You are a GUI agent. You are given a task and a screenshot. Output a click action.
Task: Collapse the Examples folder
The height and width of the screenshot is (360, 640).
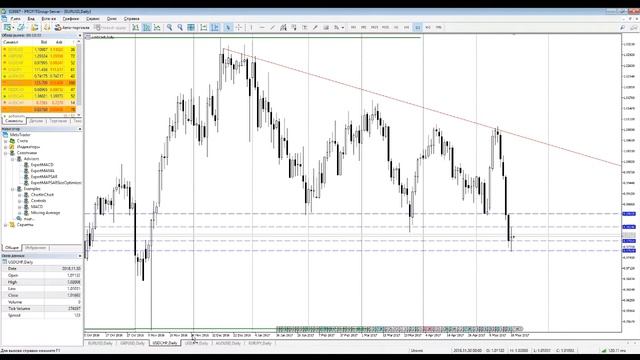point(13,189)
